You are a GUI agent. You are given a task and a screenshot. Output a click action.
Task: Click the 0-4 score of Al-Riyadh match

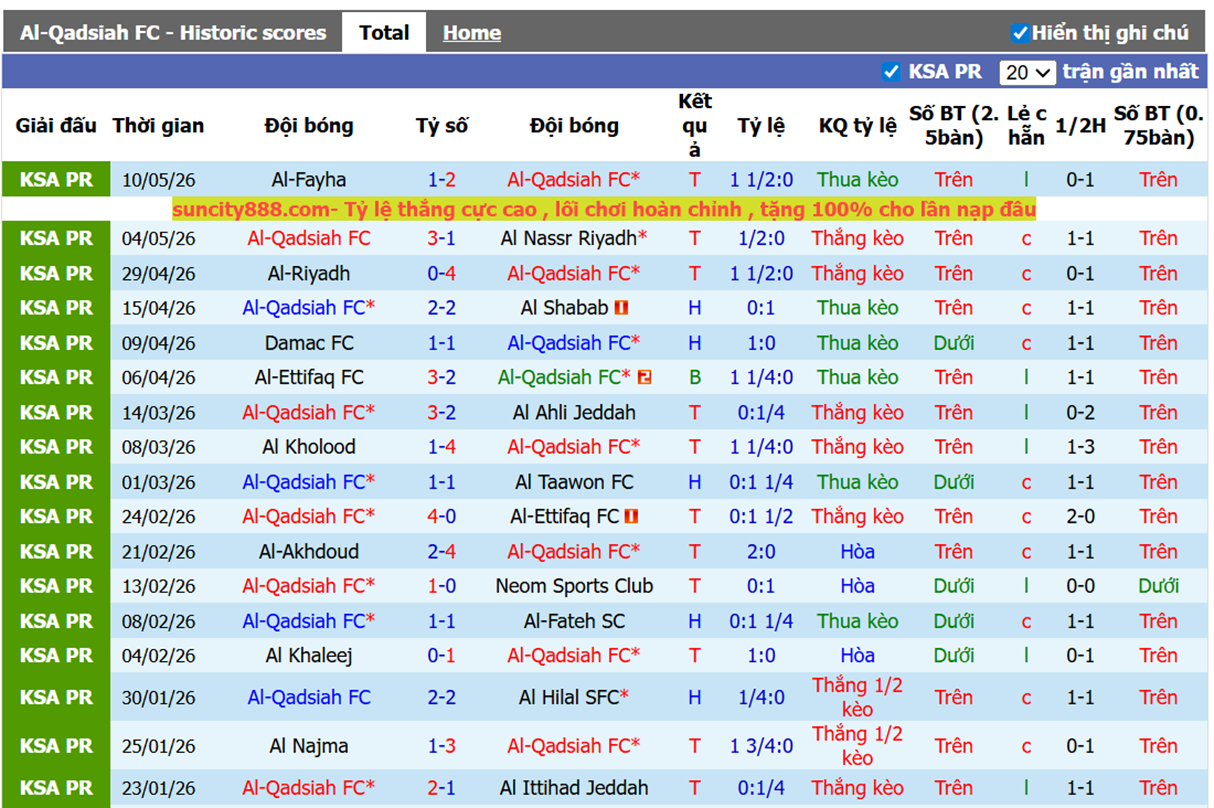point(442,273)
